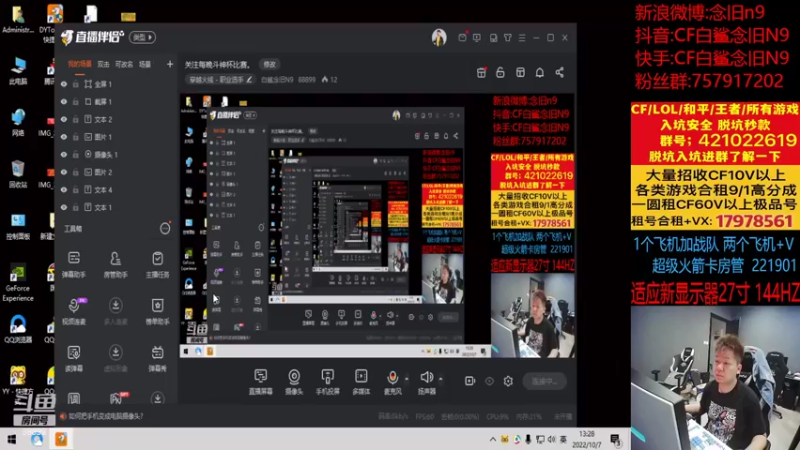Open the 弹幕助手 danmaku assistant tool

pos(74,264)
